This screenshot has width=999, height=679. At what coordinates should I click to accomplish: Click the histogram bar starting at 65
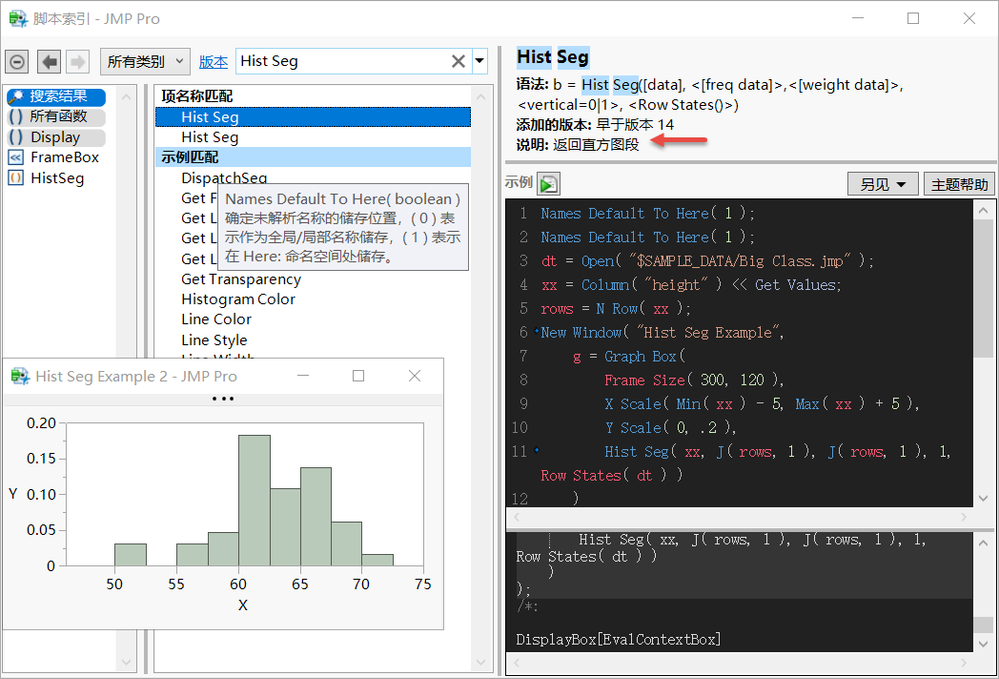tap(316, 517)
